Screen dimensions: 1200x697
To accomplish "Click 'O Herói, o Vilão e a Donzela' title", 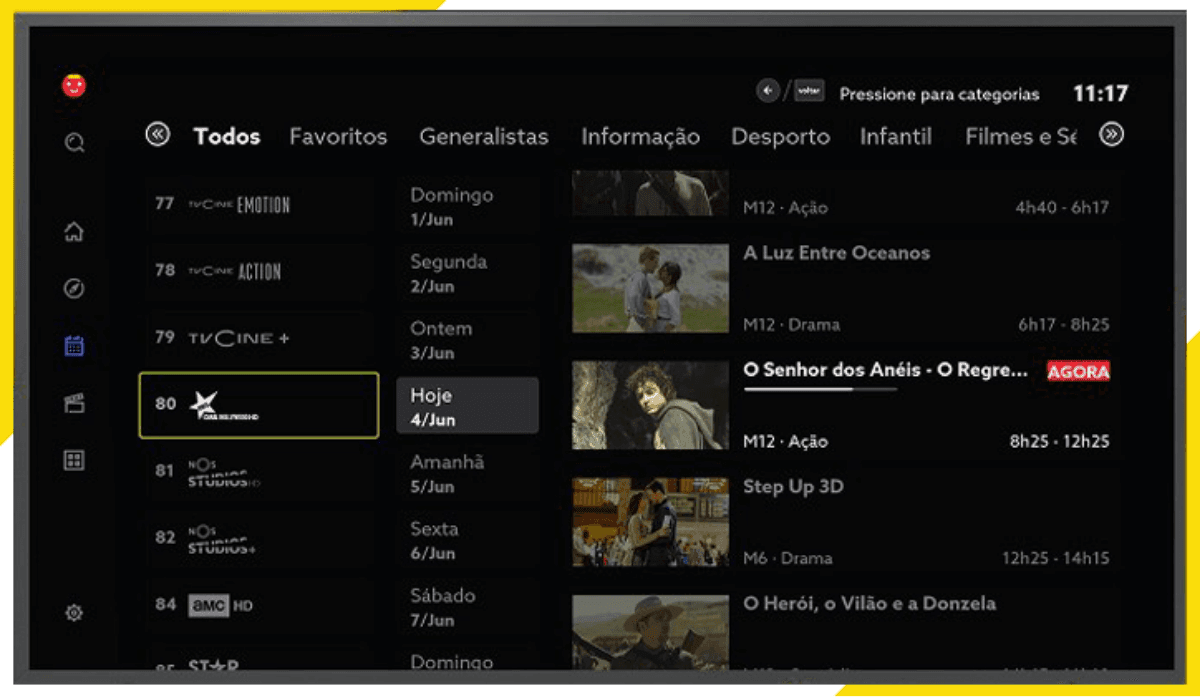I will coord(869,604).
